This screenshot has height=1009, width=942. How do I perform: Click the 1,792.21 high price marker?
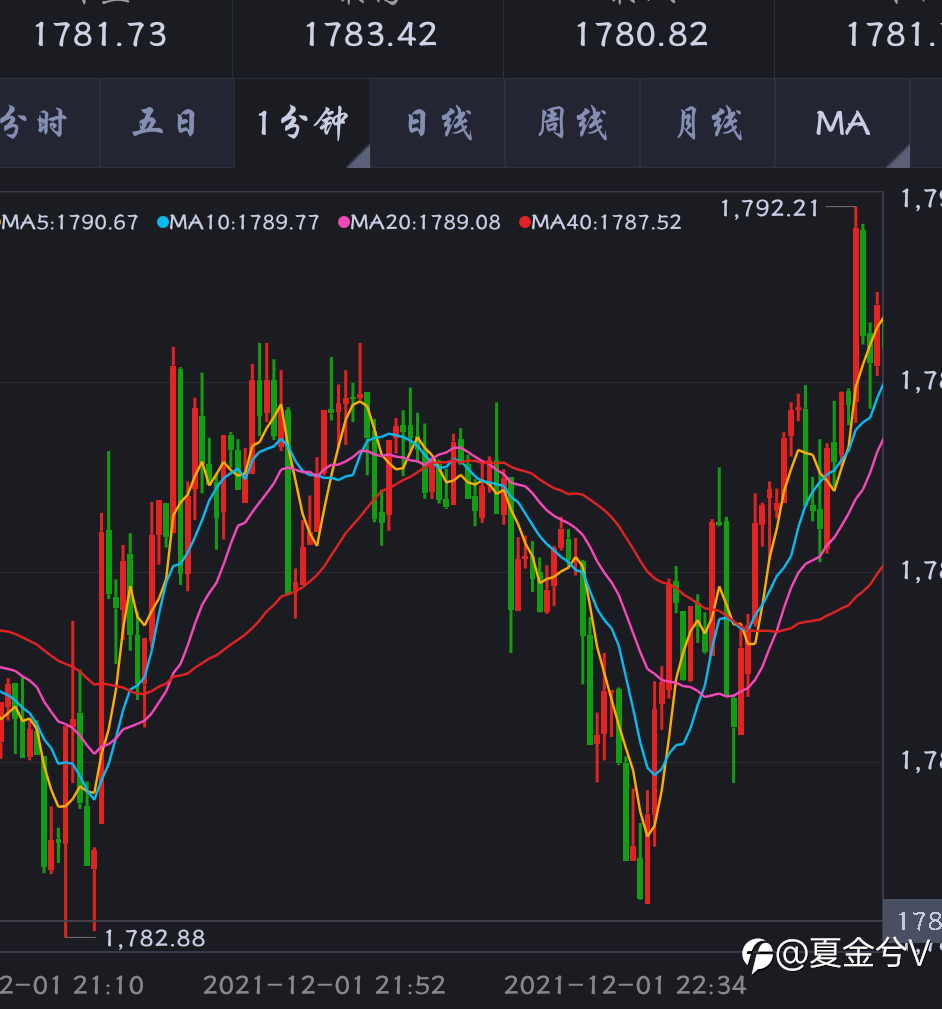(770, 208)
